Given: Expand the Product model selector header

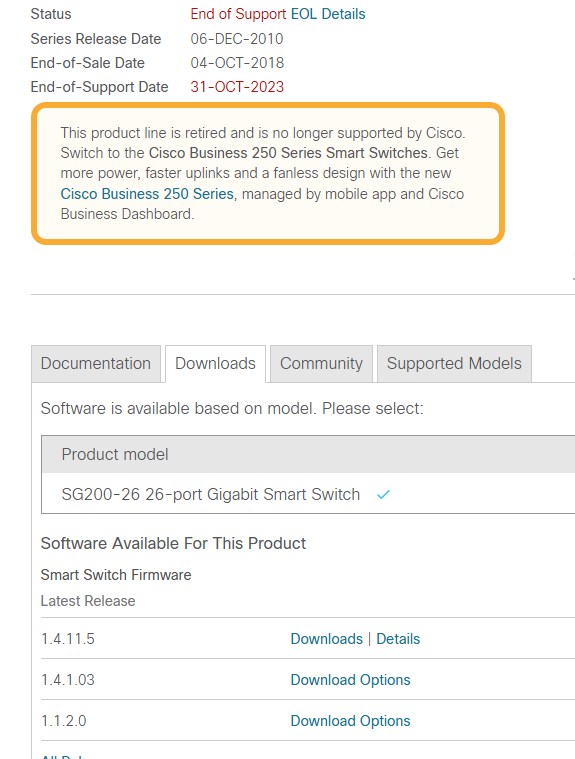Looking at the screenshot, I should (x=308, y=454).
